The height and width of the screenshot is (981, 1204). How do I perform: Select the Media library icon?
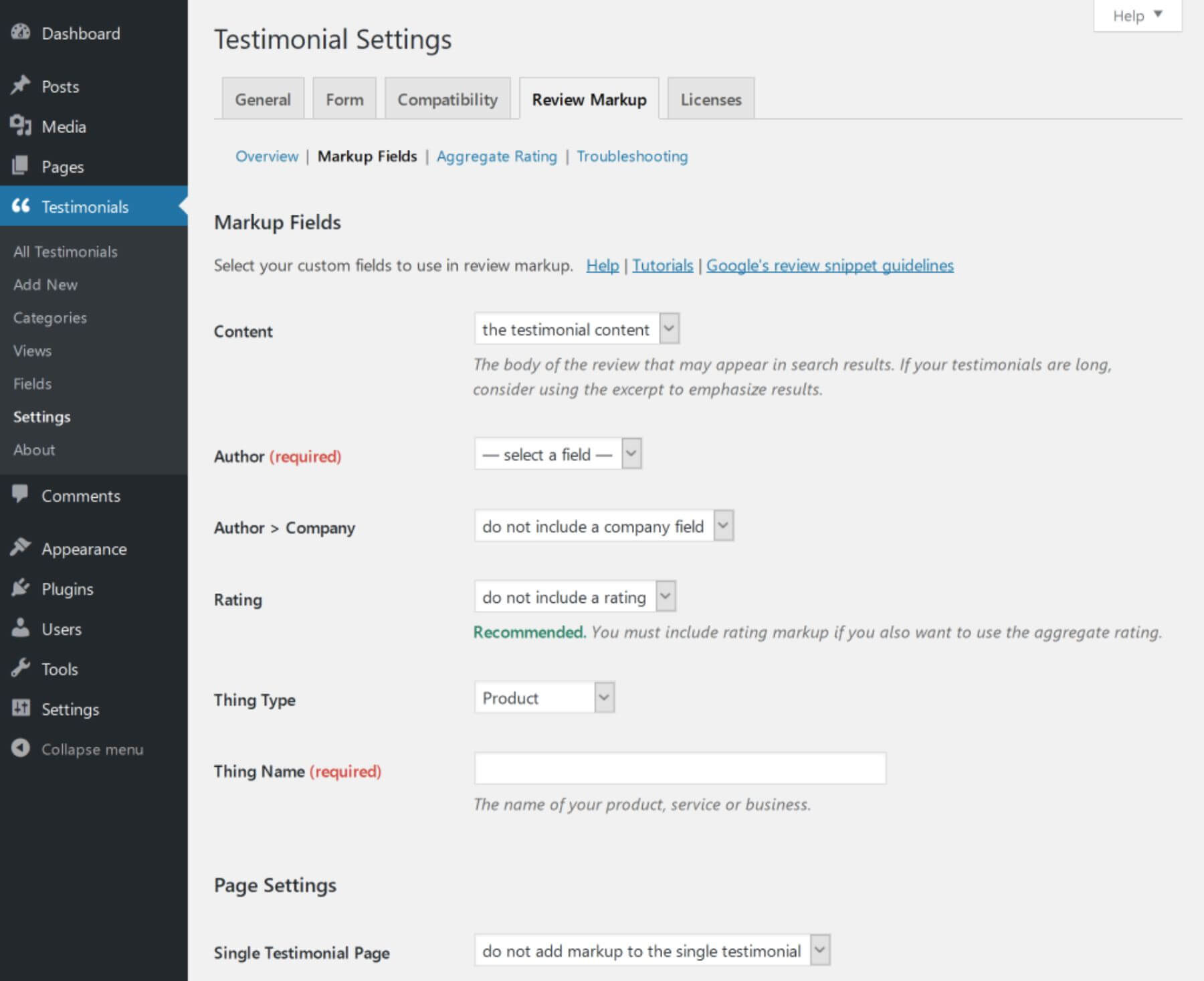[x=21, y=126]
